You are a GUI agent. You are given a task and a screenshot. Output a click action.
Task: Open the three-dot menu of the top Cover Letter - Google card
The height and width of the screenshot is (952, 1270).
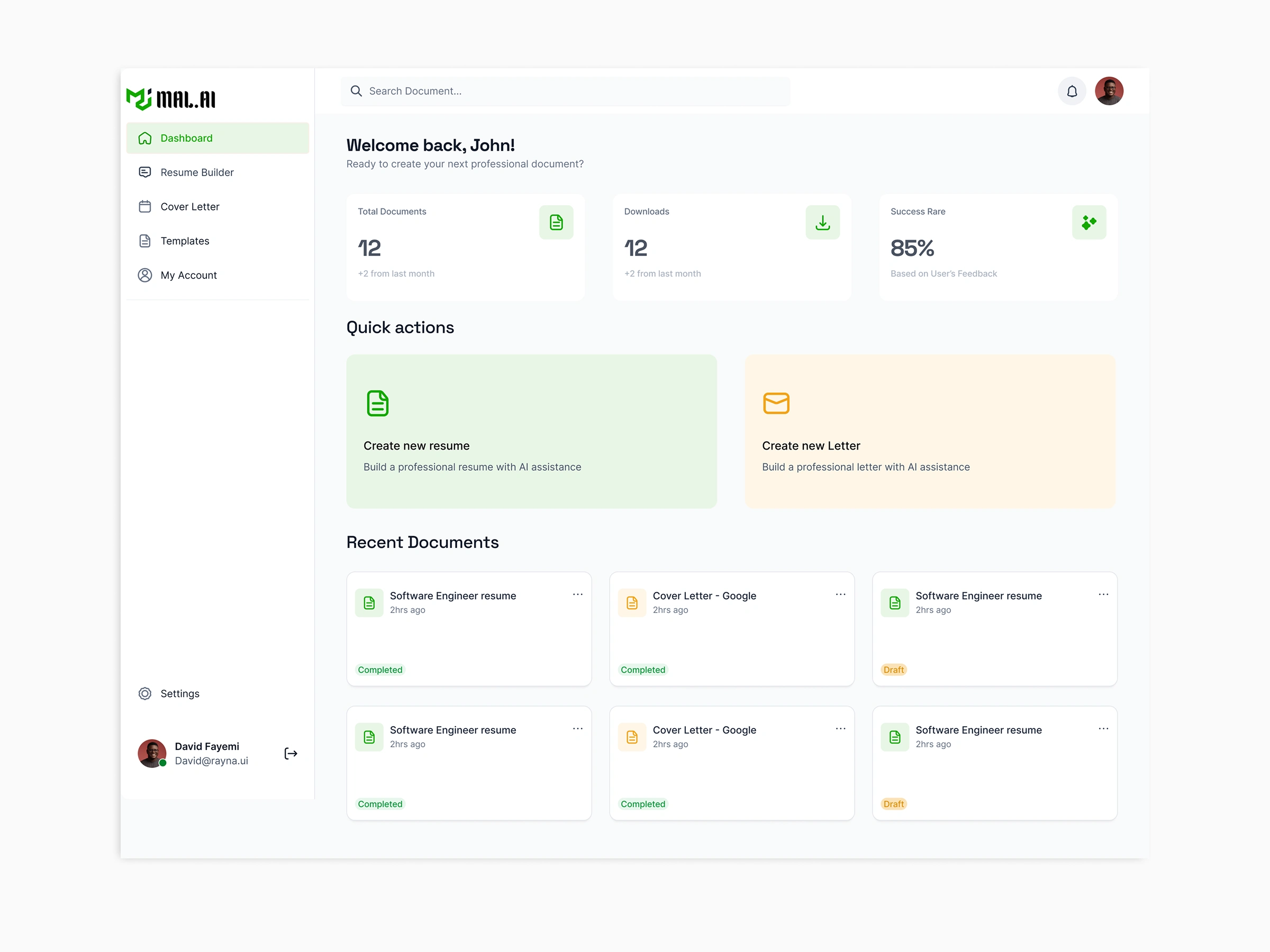click(840, 594)
